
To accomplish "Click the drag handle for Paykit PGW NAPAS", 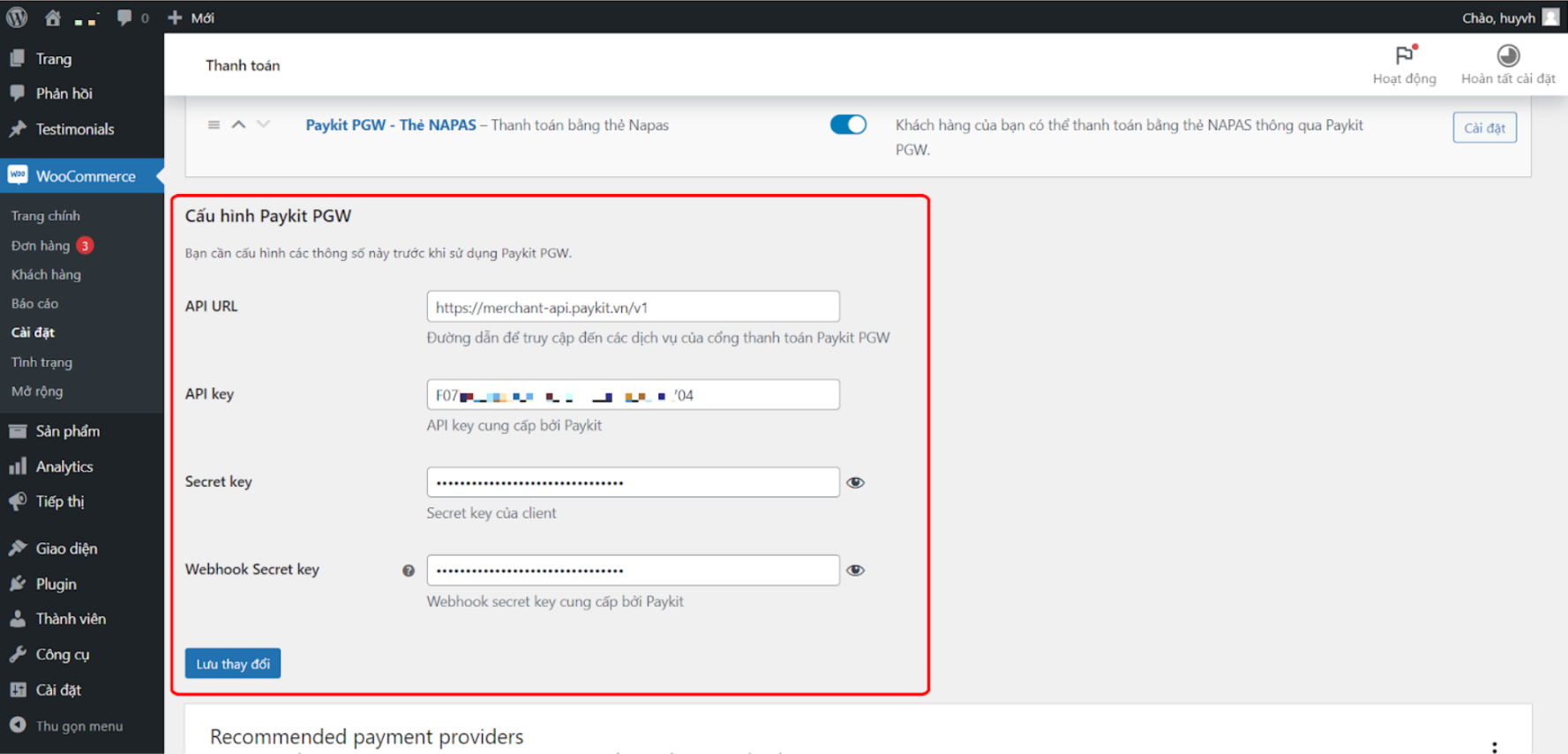I will pos(214,125).
